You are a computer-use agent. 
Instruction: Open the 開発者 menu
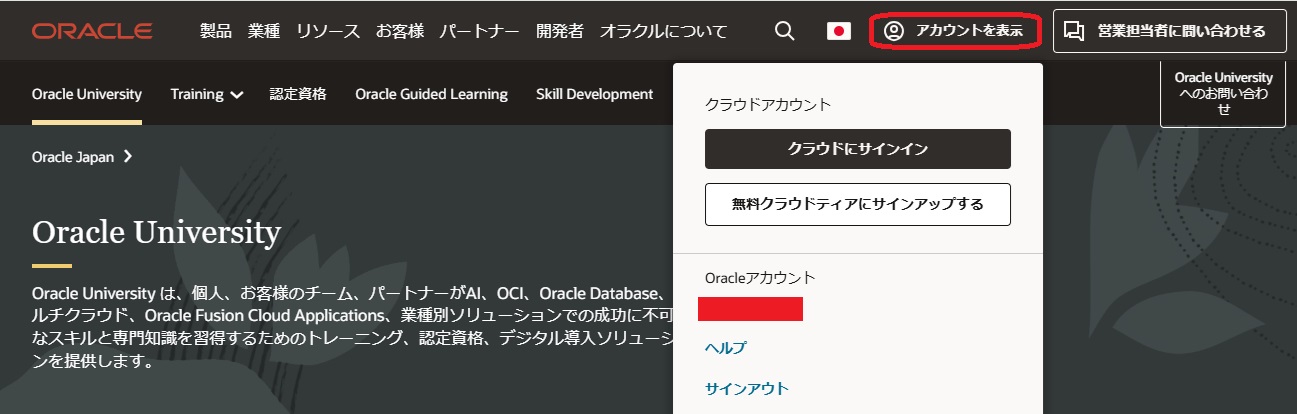point(560,31)
